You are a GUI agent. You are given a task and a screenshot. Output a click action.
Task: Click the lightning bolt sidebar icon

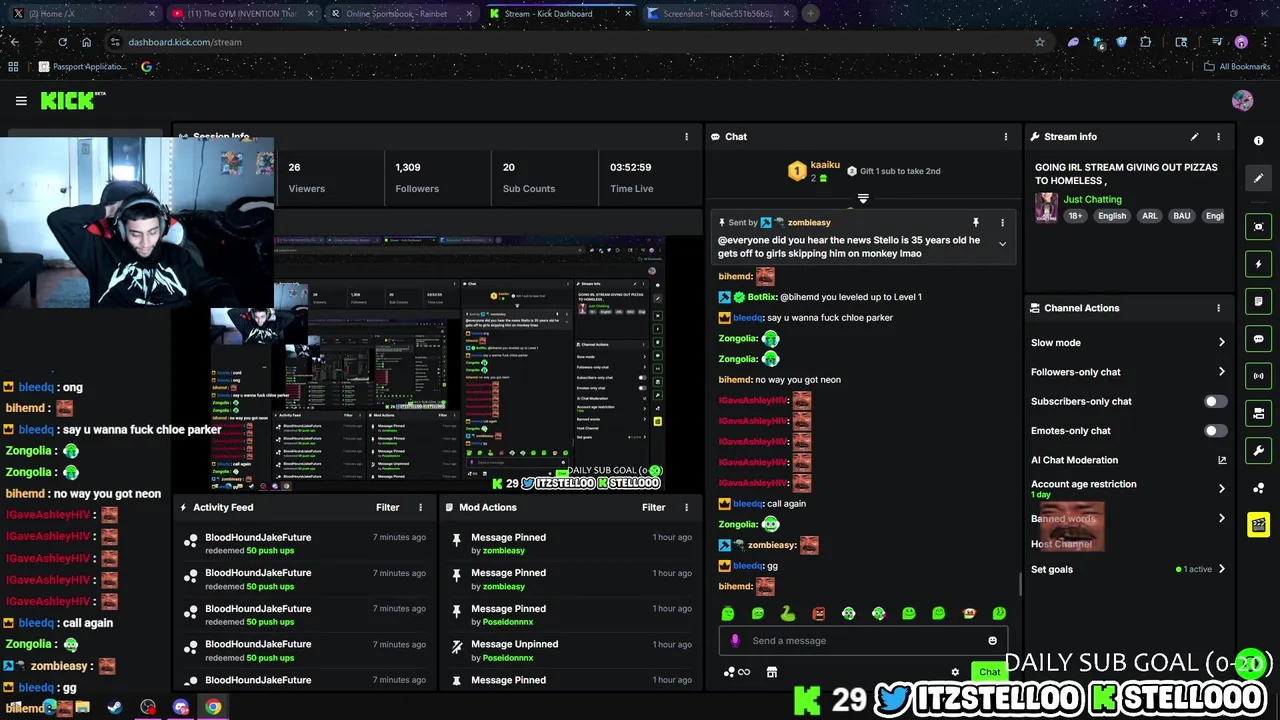click(1259, 264)
